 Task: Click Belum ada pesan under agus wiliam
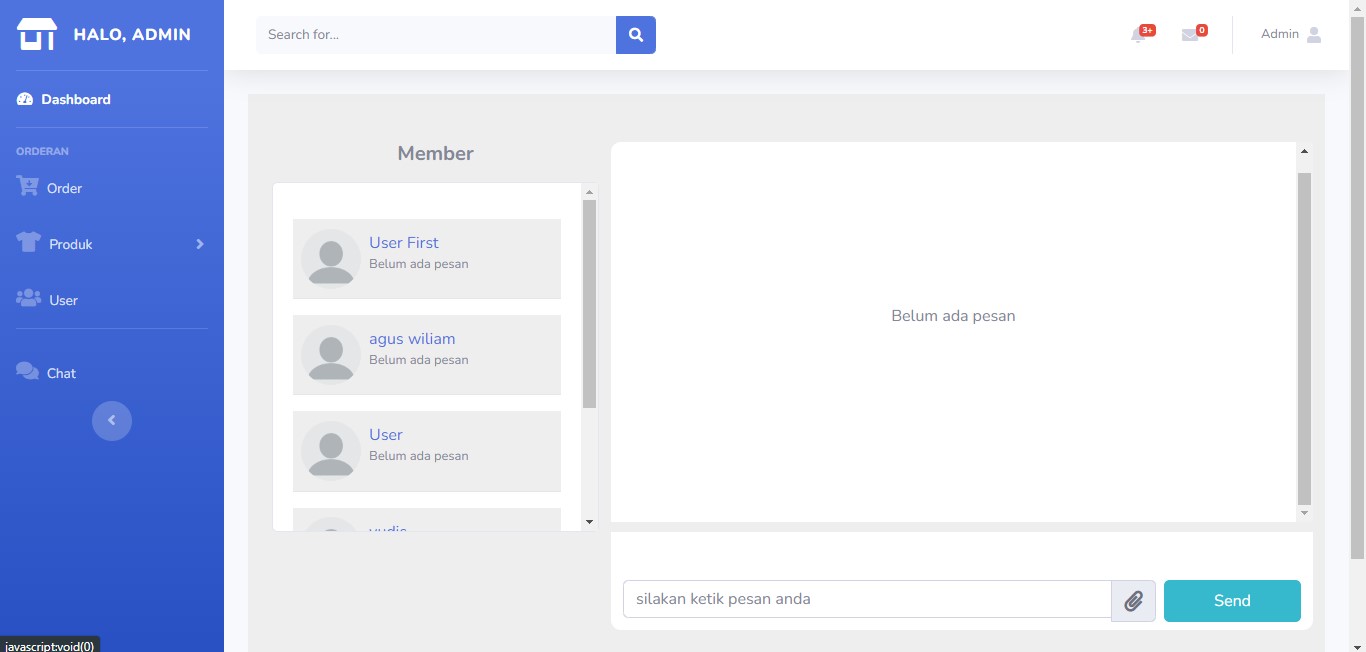[x=419, y=360]
